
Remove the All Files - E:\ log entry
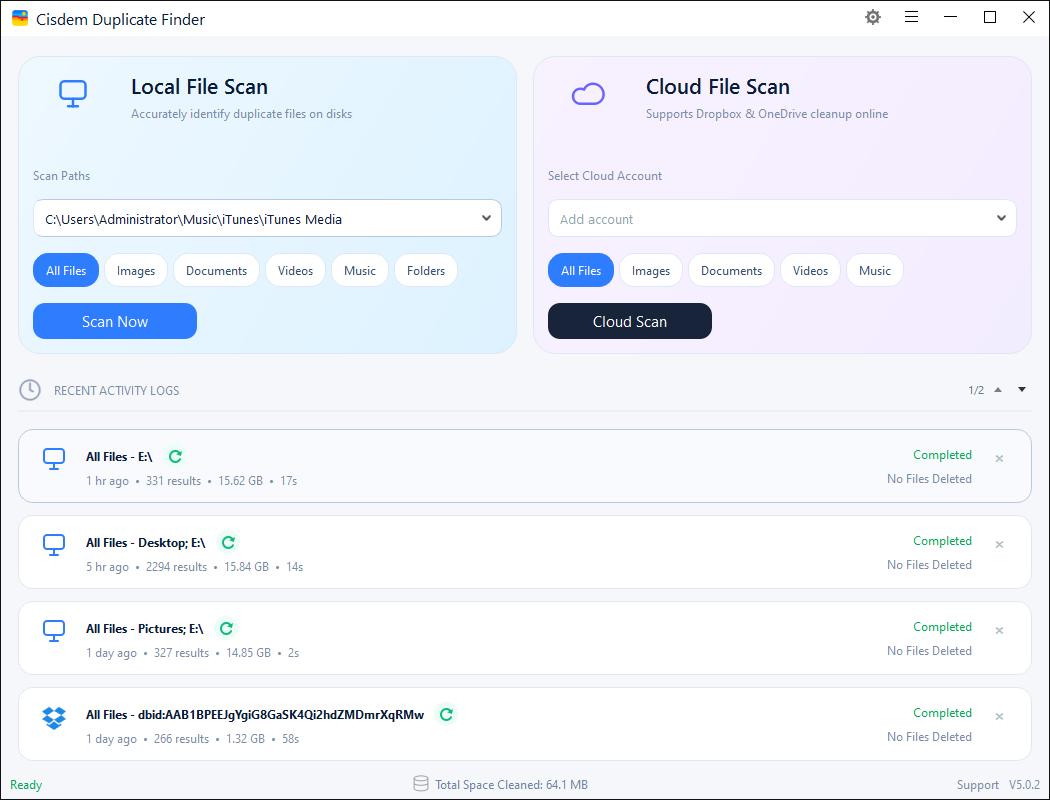pyautogui.click(x=999, y=459)
